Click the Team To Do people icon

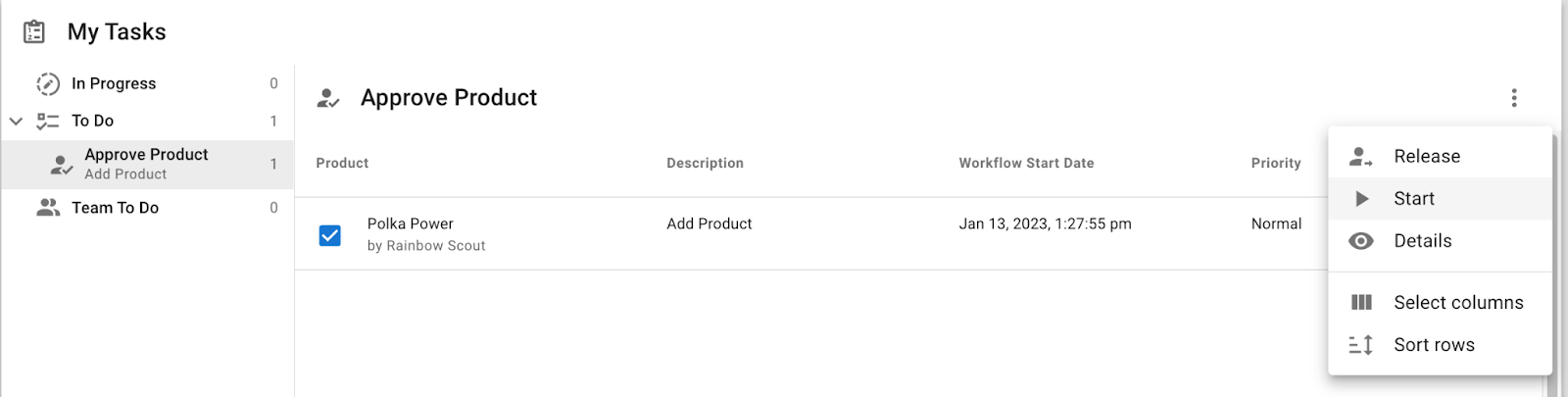coord(48,208)
